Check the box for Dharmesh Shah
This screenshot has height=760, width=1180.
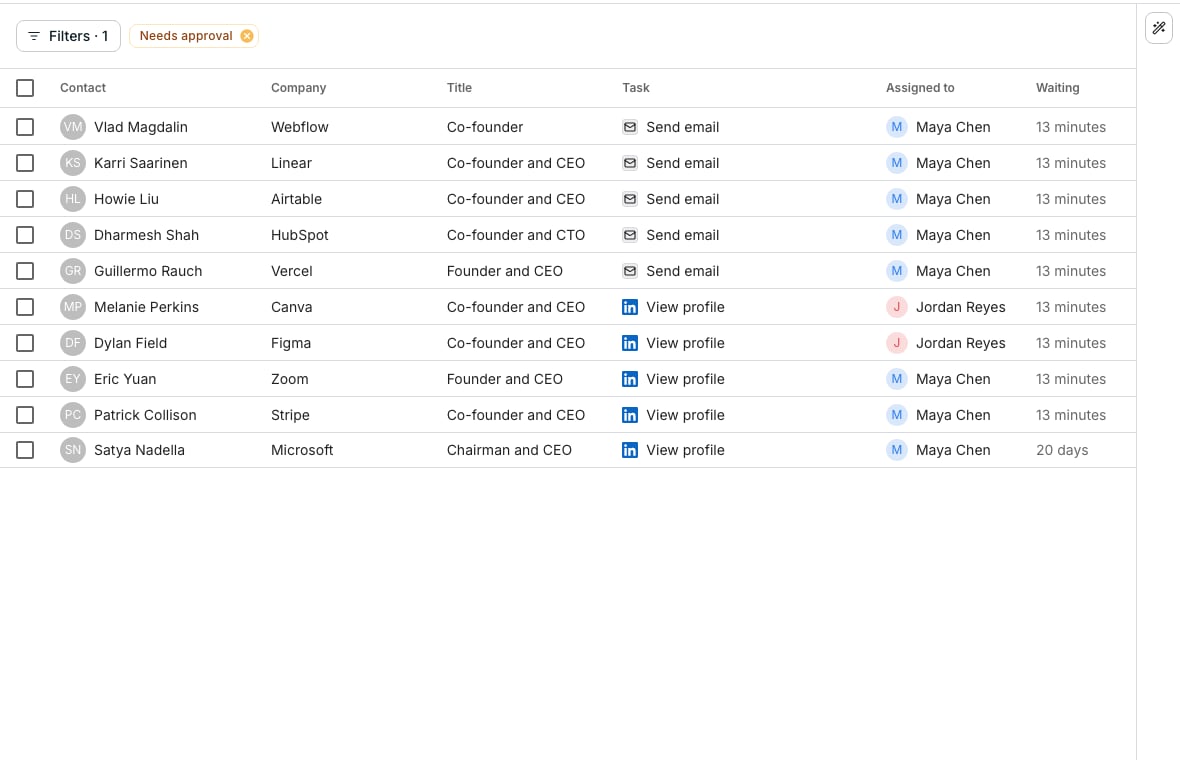coord(25,236)
